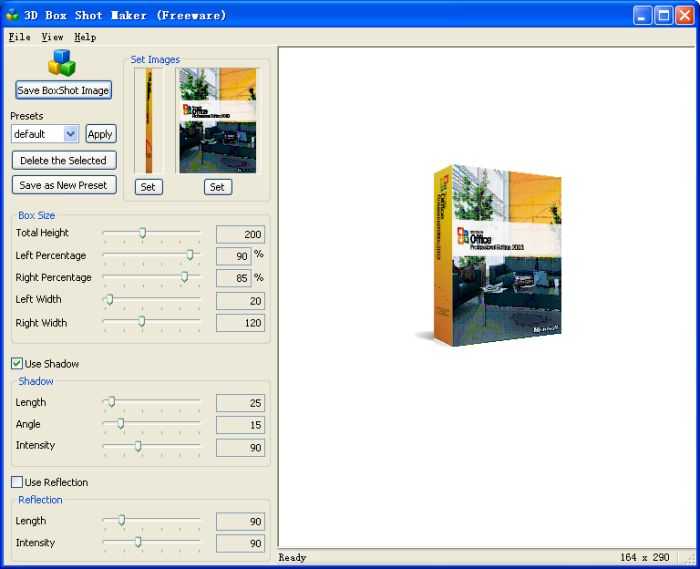Apply the selected preset
The height and width of the screenshot is (569, 700).
click(x=100, y=134)
